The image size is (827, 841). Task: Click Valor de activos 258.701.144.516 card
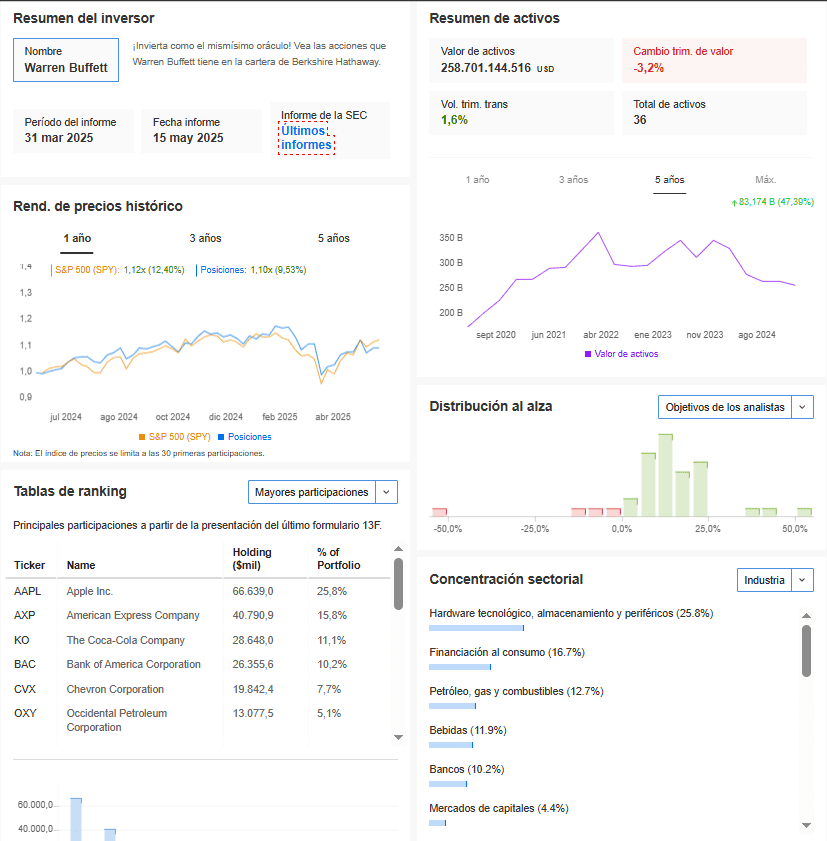pos(521,60)
